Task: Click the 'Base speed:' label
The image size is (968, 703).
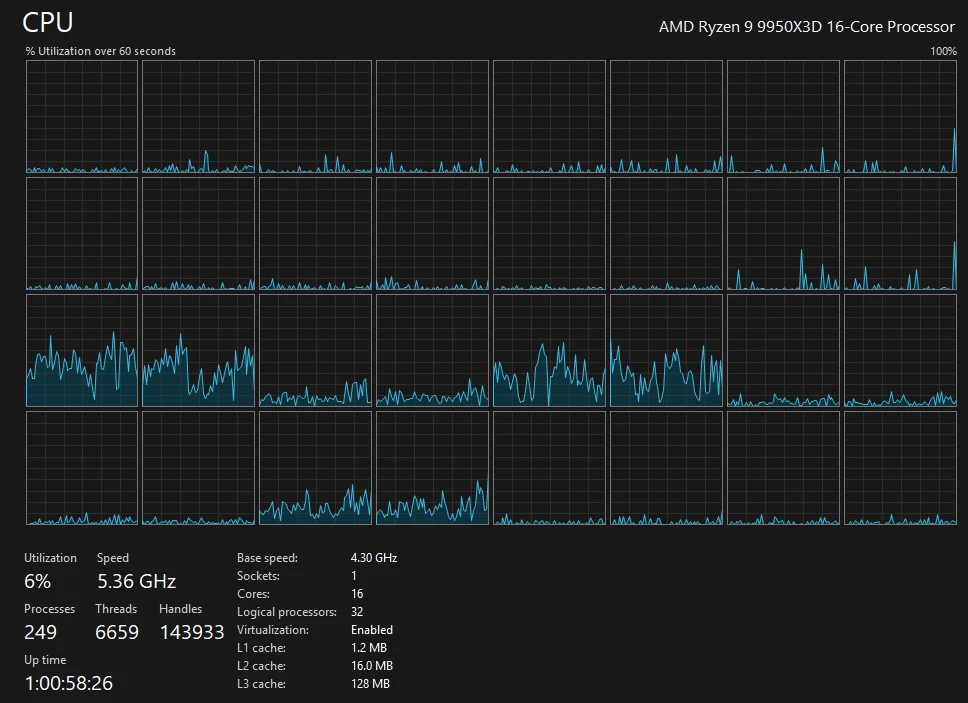Action: (x=267, y=558)
